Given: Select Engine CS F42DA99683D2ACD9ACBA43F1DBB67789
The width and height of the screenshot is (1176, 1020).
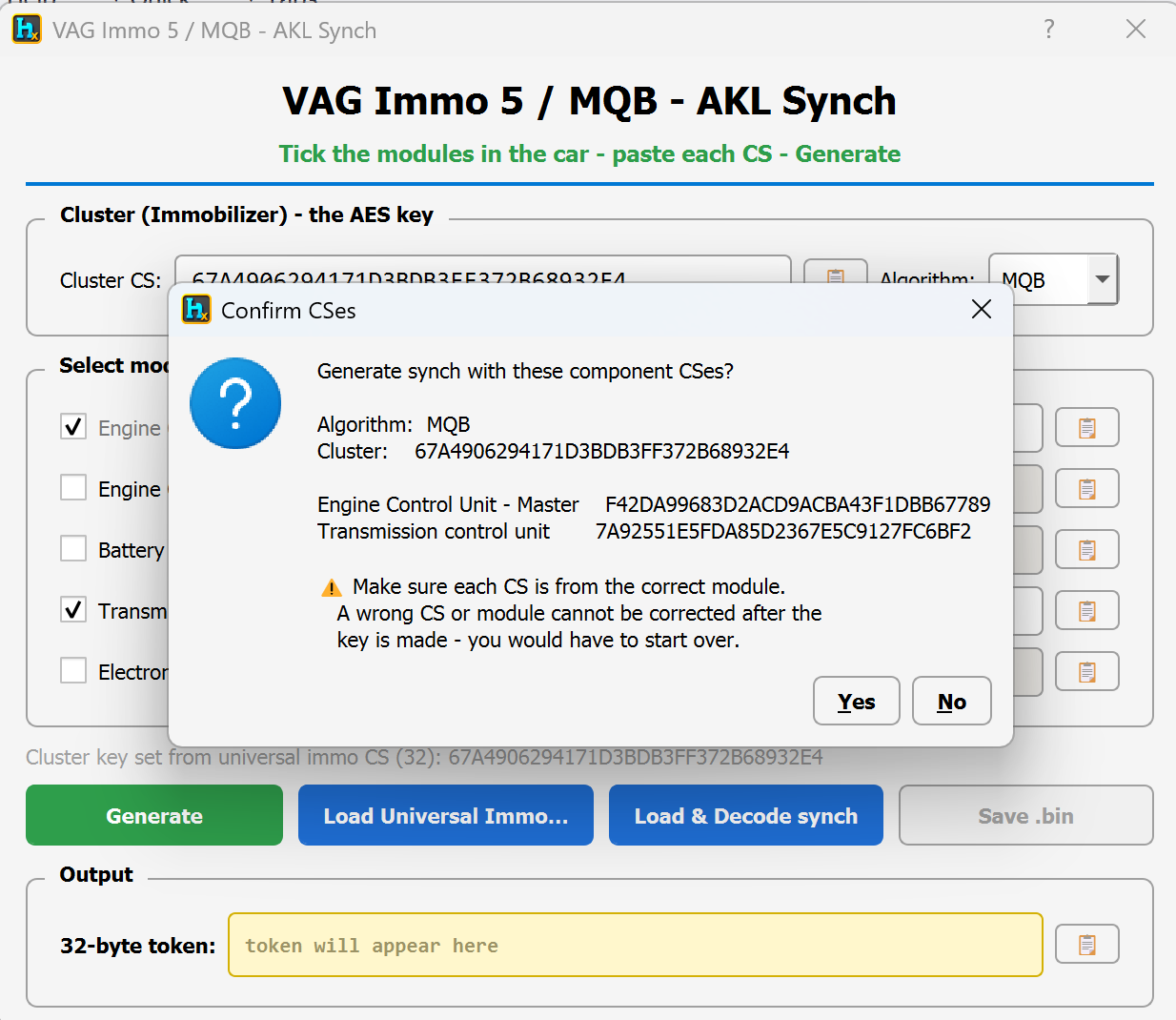Looking at the screenshot, I should (x=798, y=504).
